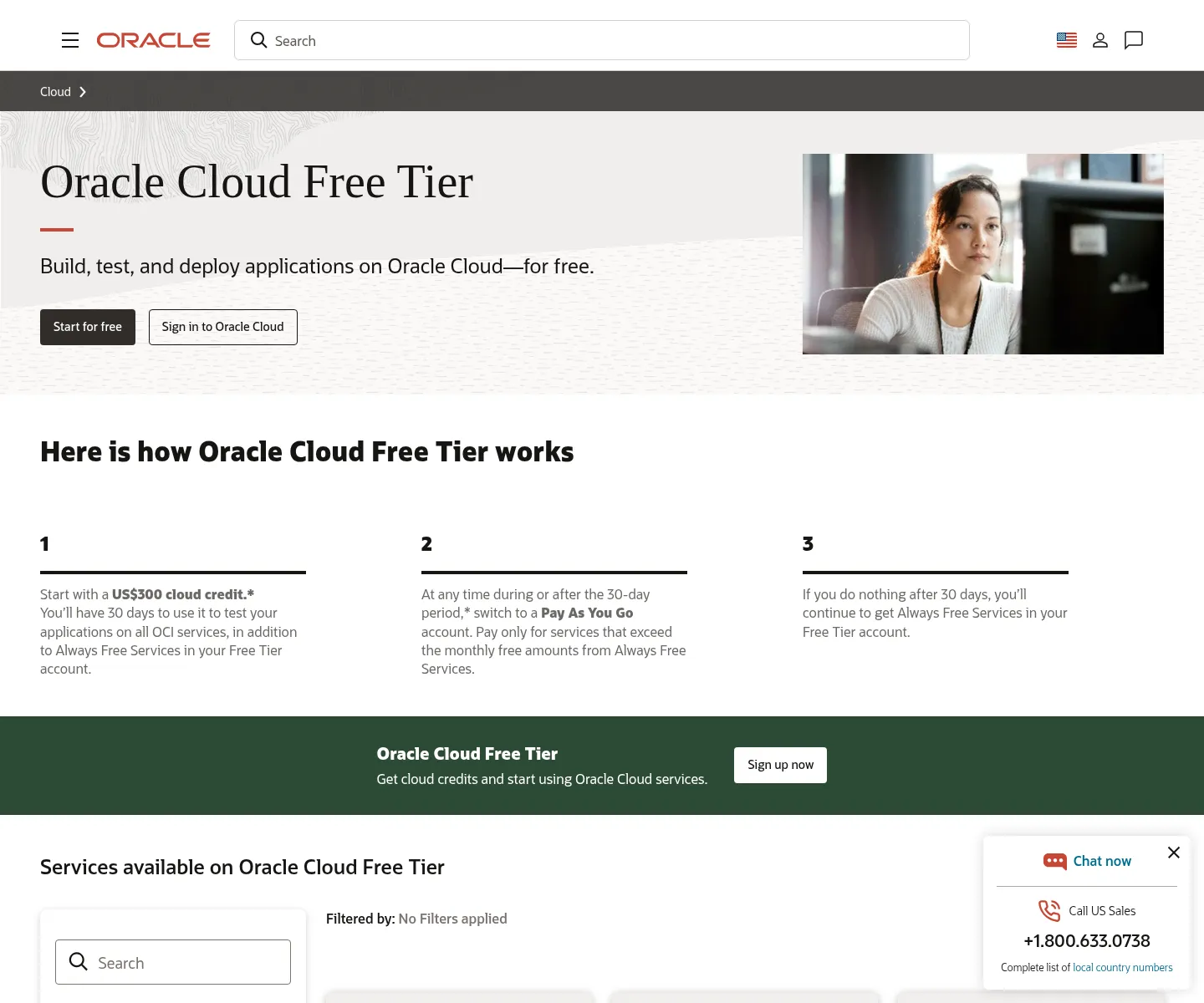This screenshot has width=1204, height=1003.
Task: Click the Start for free button
Action: (88, 327)
